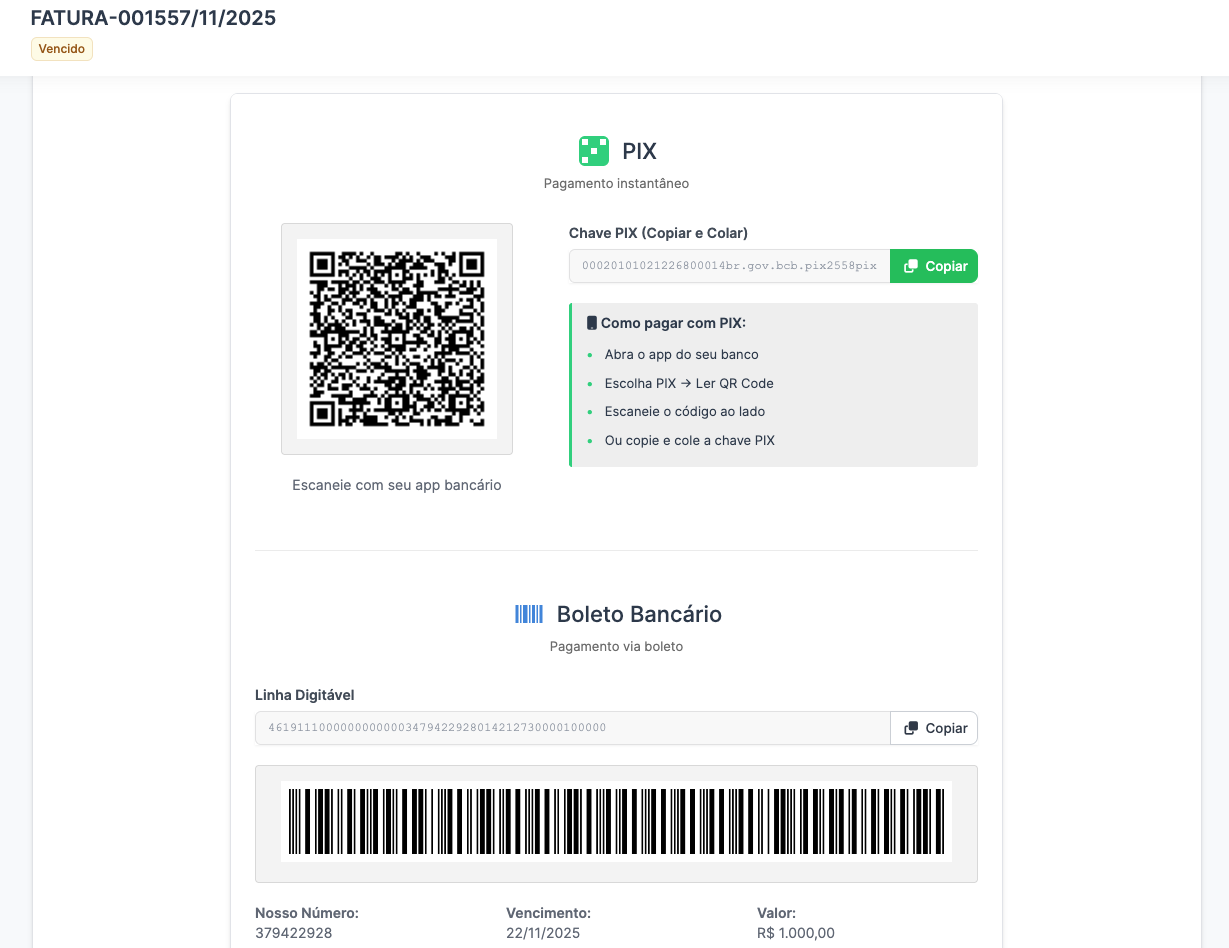Screen dimensions: 1229x948
Task: Click the green PIX logo icon
Action: pos(594,151)
